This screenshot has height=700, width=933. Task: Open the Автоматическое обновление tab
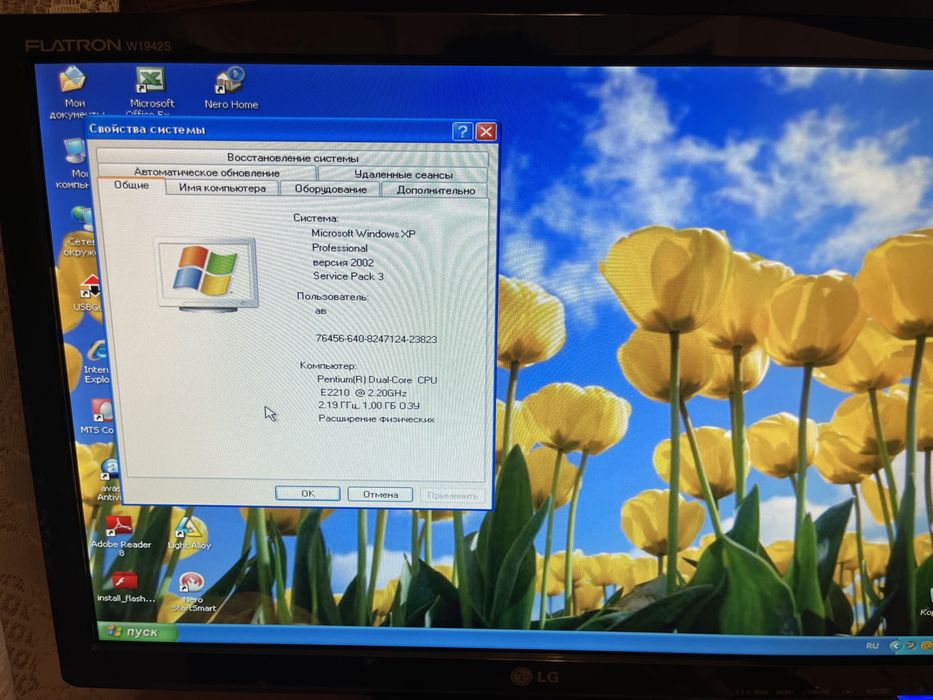coord(206,172)
